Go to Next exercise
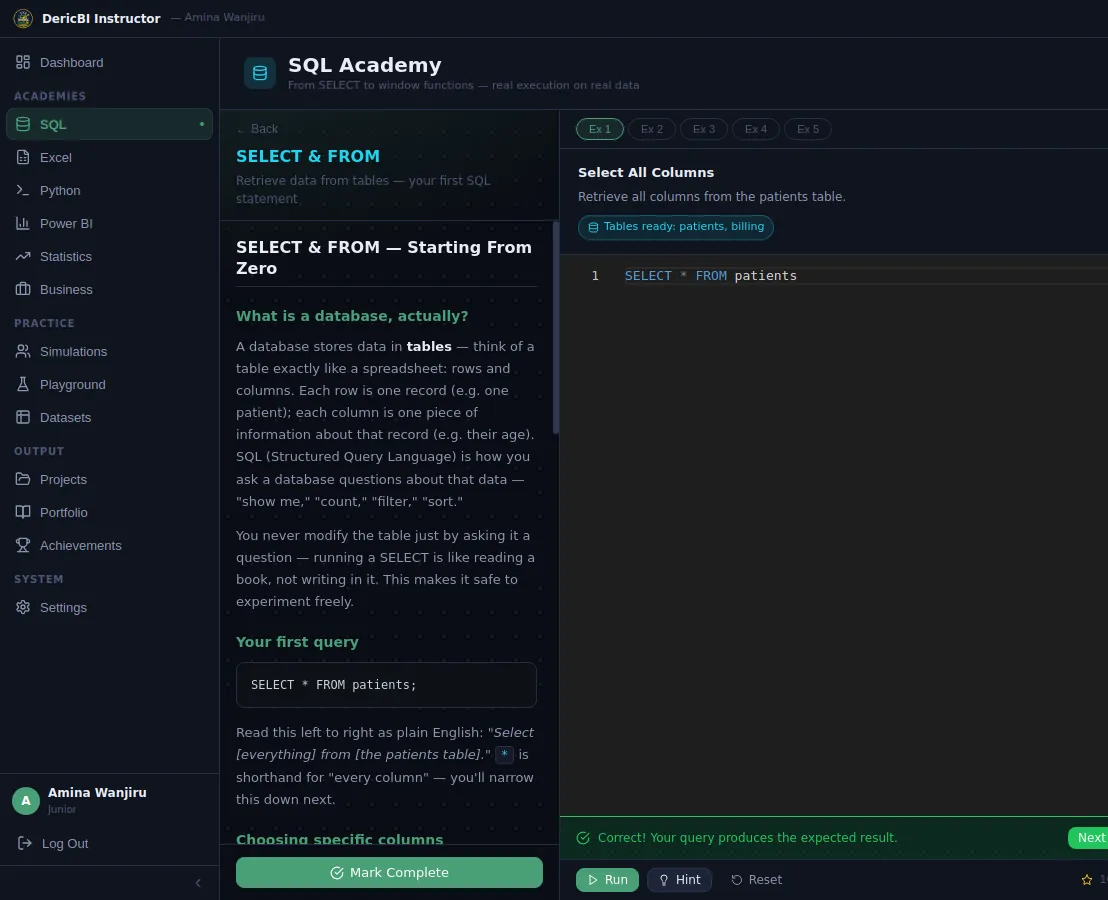This screenshot has width=1108, height=900. [x=1088, y=838]
